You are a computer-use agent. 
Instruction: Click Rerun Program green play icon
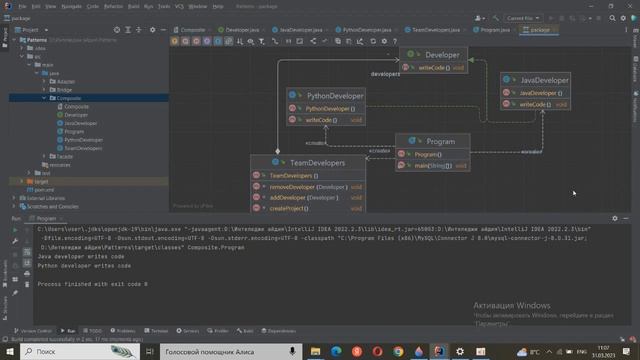15,231
